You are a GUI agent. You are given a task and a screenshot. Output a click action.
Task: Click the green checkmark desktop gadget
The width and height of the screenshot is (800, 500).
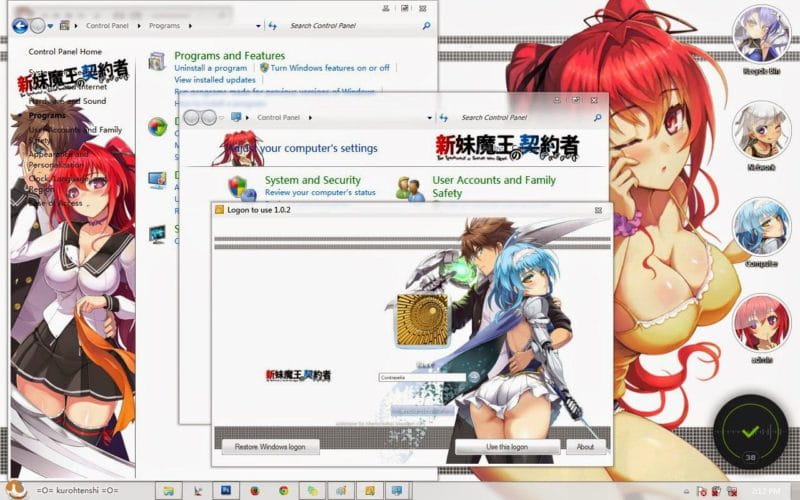click(750, 432)
